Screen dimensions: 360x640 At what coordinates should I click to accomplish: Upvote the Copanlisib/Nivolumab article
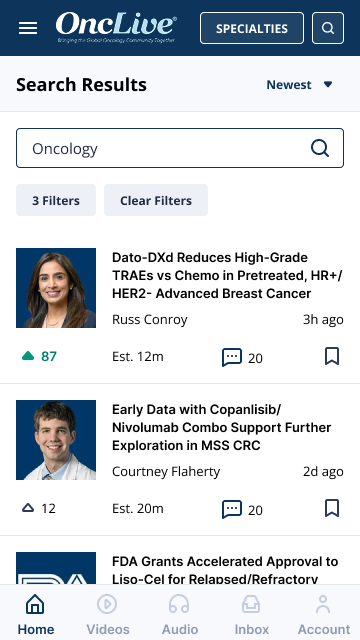pos(28,508)
